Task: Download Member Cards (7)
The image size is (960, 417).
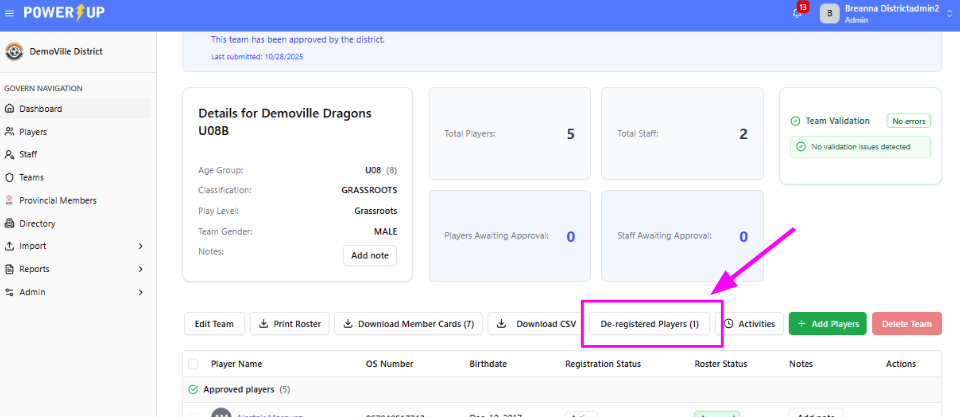Action: point(408,324)
